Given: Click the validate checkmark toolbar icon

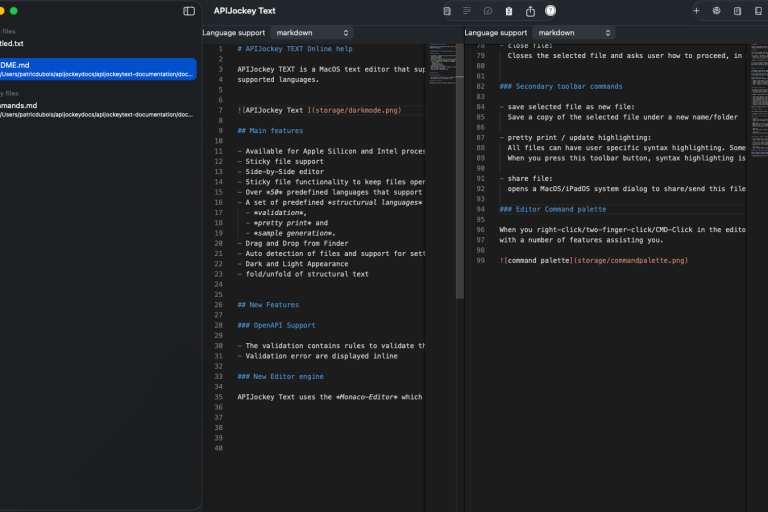Looking at the screenshot, I should point(488,11).
